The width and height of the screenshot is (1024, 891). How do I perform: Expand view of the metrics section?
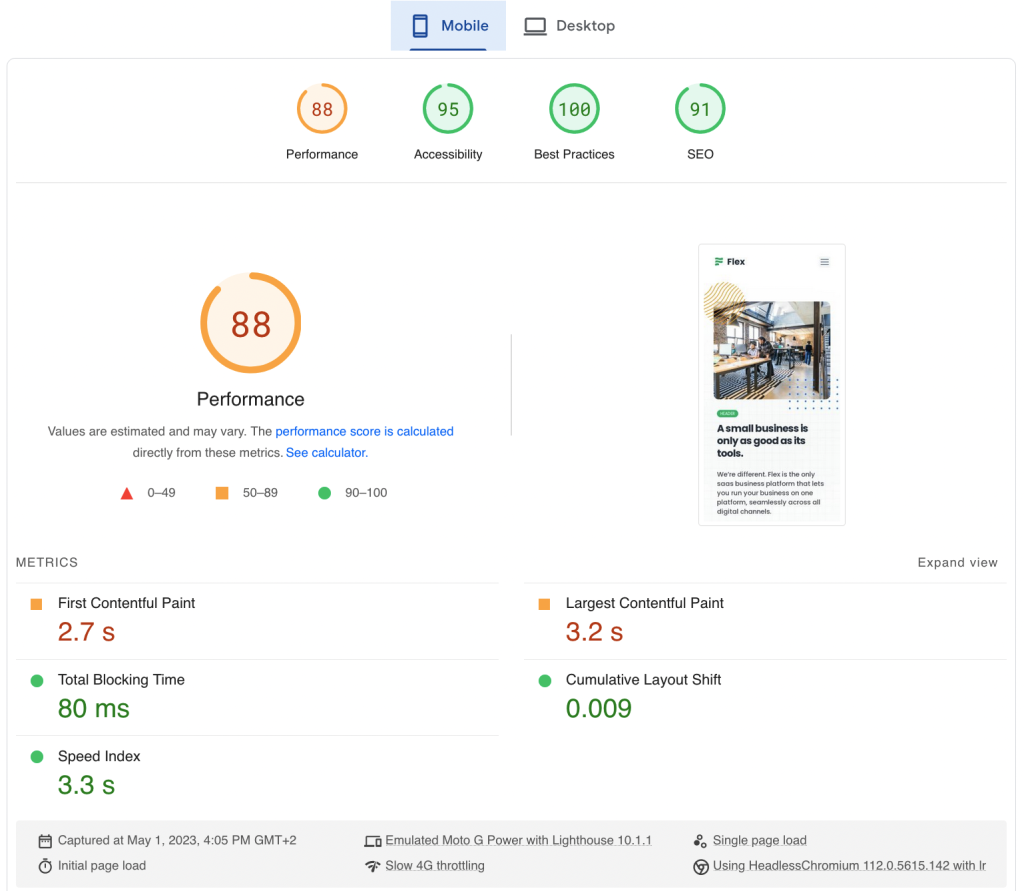[957, 562]
